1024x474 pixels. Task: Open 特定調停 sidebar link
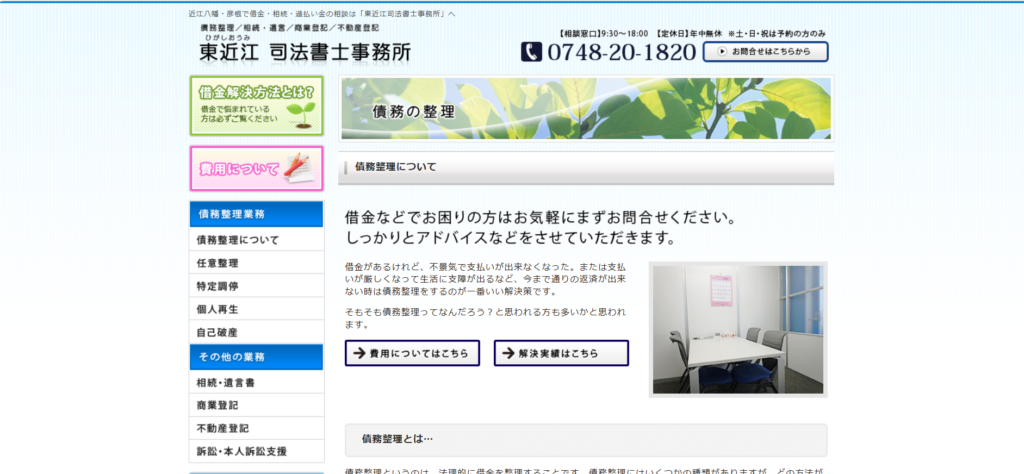tap(256, 286)
